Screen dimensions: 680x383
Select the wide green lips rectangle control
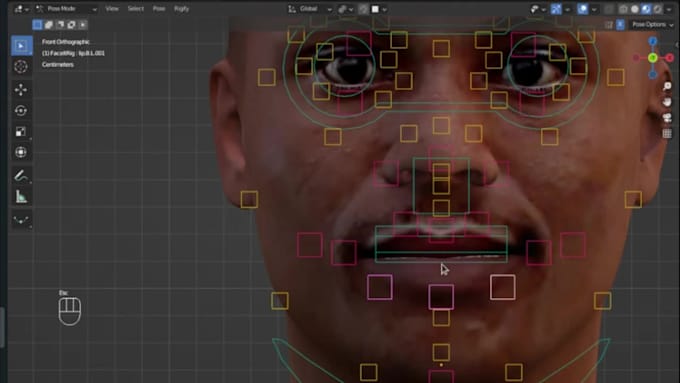[x=441, y=244]
